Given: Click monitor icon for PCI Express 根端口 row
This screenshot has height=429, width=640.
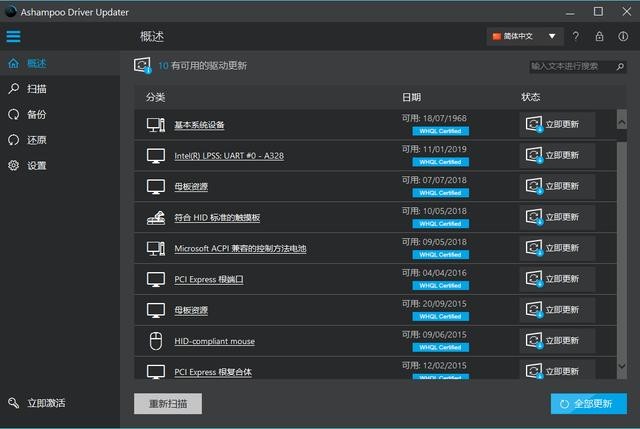Looking at the screenshot, I should tap(156, 279).
